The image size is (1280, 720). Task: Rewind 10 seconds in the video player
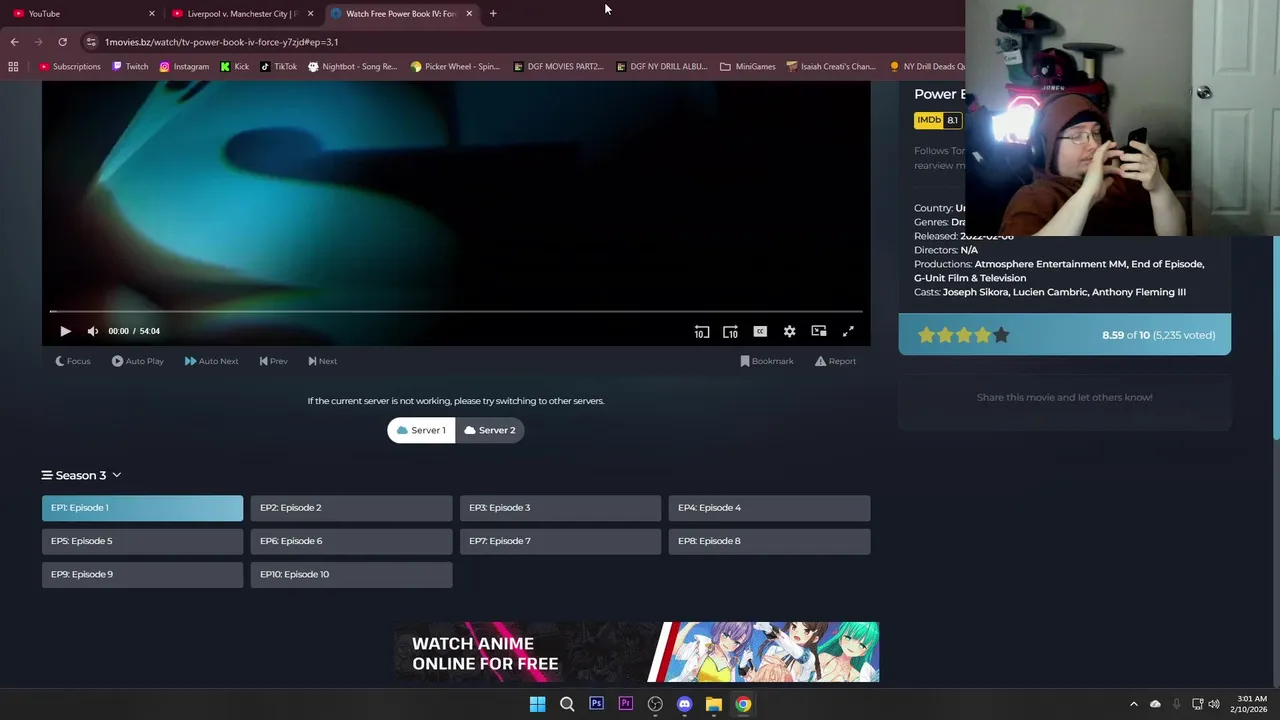(701, 331)
